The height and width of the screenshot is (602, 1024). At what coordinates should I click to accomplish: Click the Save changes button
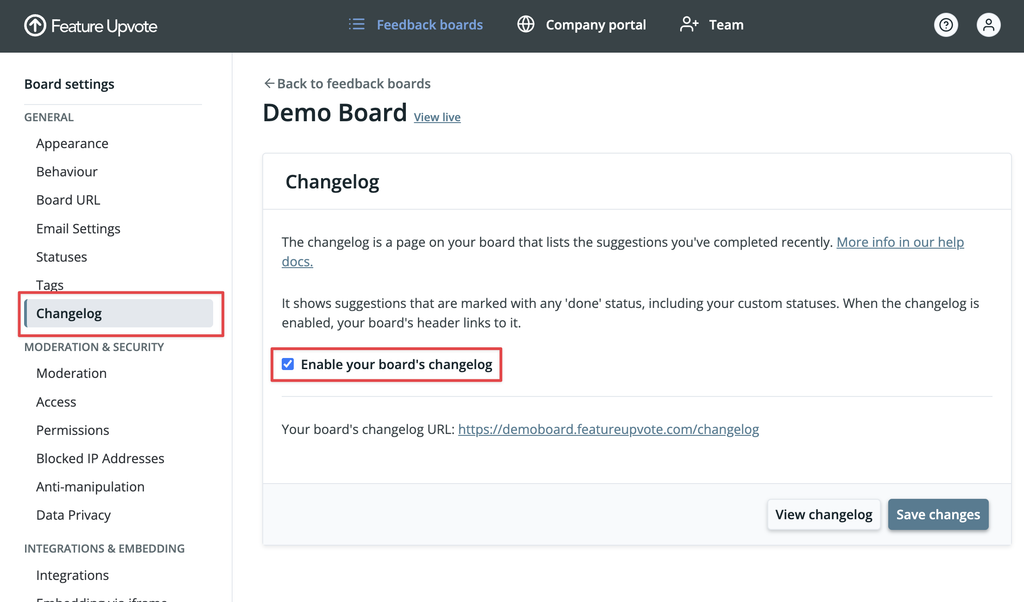click(938, 515)
